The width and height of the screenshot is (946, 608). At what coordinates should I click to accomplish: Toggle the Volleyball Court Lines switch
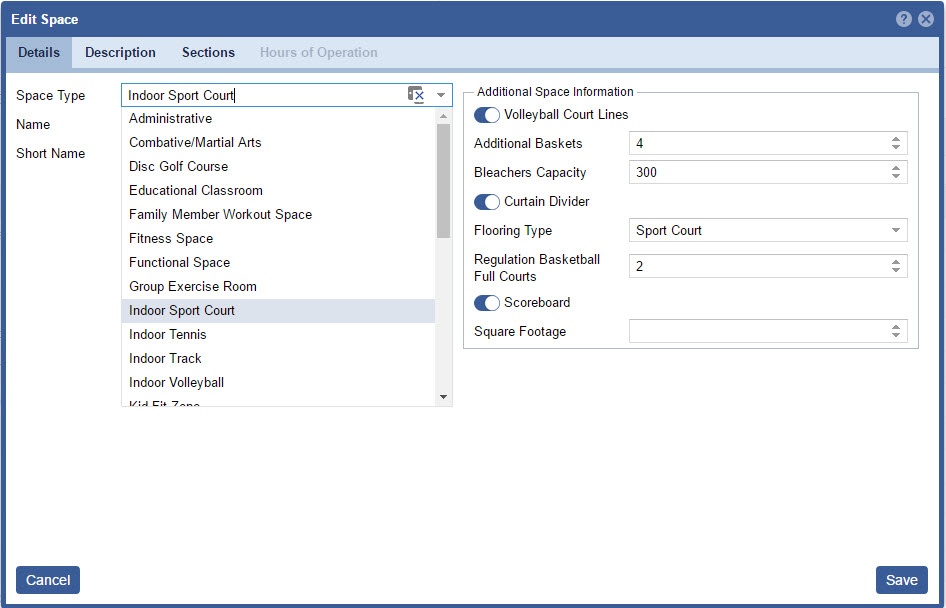[487, 115]
